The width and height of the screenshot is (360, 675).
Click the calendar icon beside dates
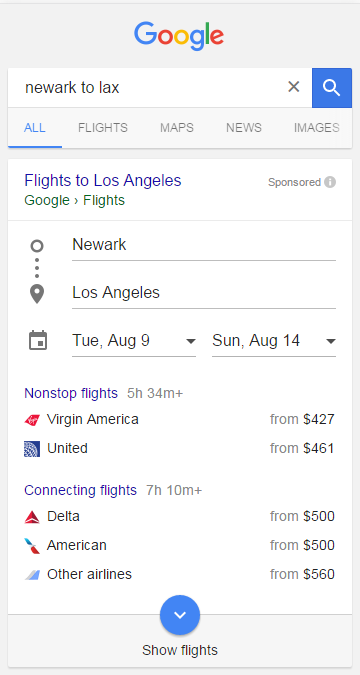[37, 341]
